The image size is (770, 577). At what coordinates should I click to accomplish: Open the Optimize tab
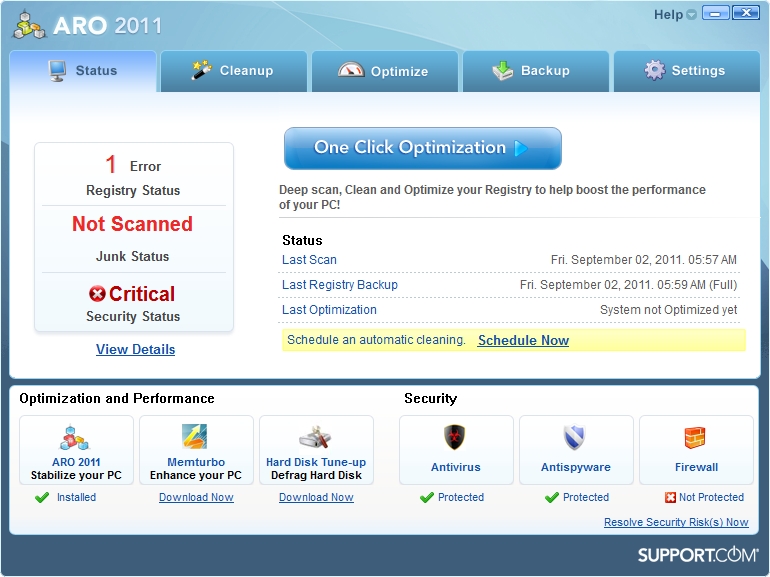385,71
